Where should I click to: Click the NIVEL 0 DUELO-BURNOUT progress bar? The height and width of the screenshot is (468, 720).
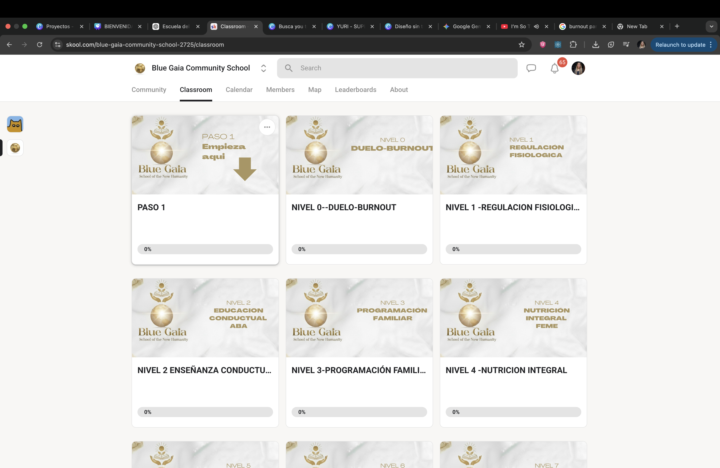[x=359, y=249]
